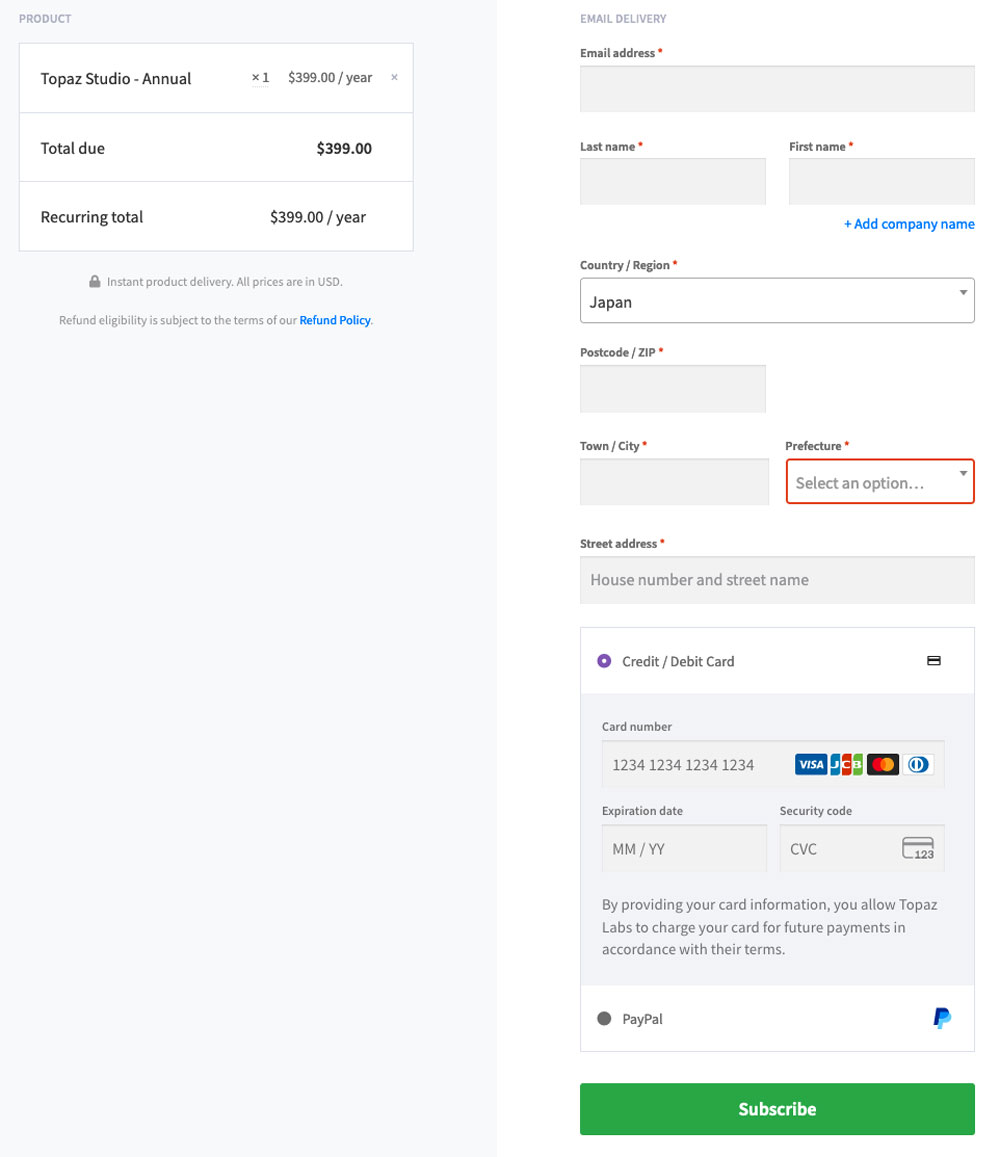This screenshot has height=1157, width=1000.
Task: Select the Street address input
Action: [x=776, y=580]
